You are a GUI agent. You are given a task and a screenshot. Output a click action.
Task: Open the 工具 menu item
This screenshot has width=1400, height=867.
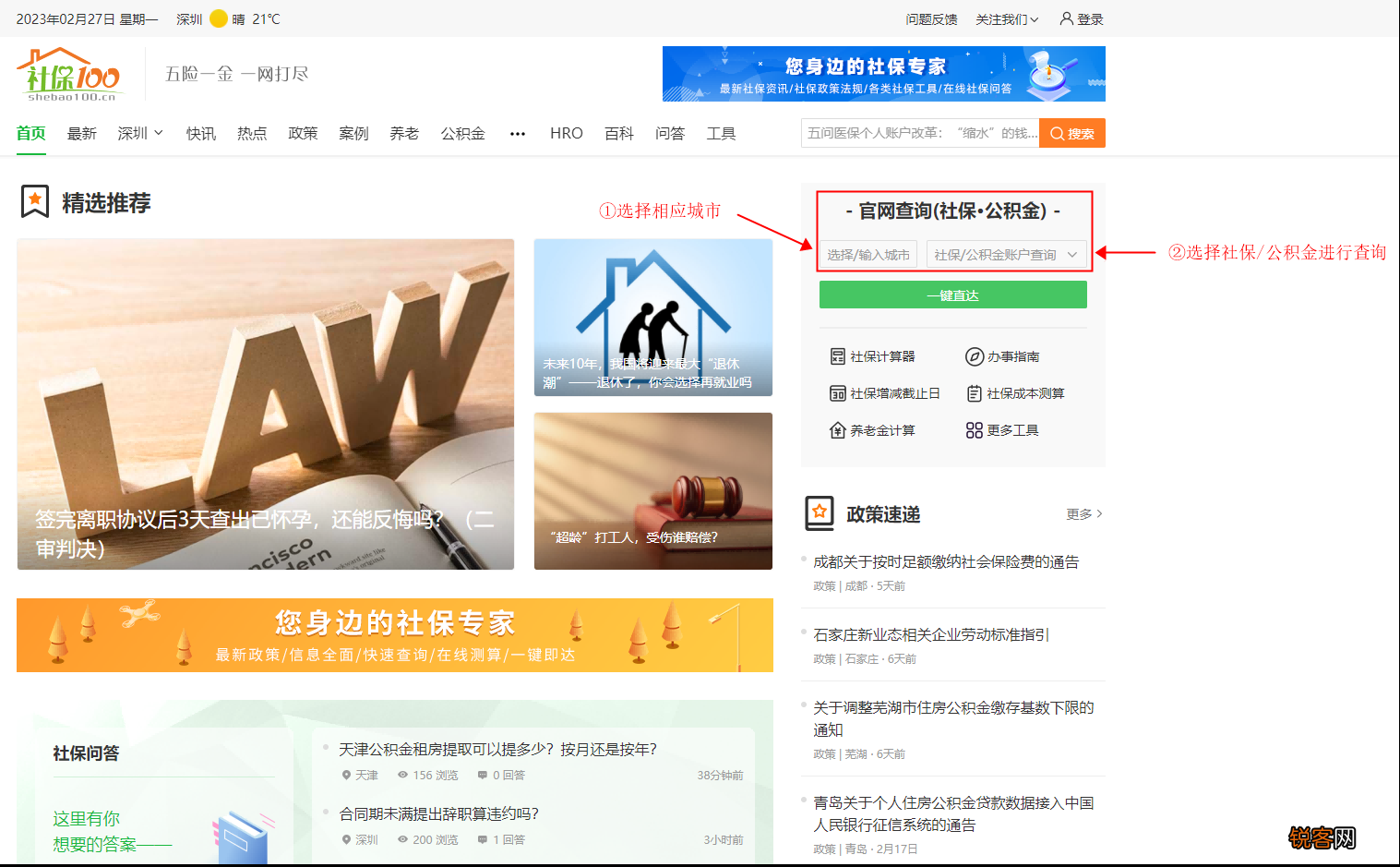click(721, 133)
